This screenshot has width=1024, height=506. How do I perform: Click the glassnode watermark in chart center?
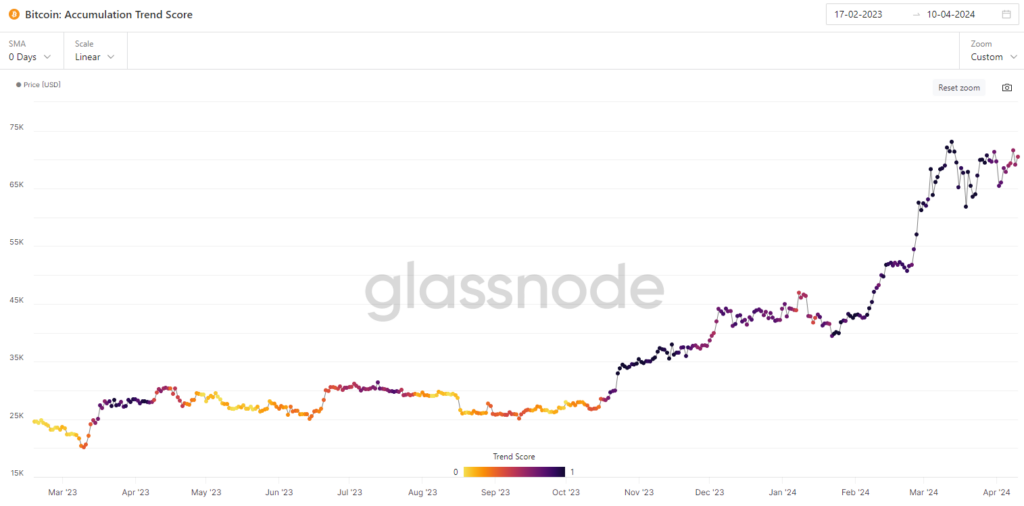pos(513,291)
